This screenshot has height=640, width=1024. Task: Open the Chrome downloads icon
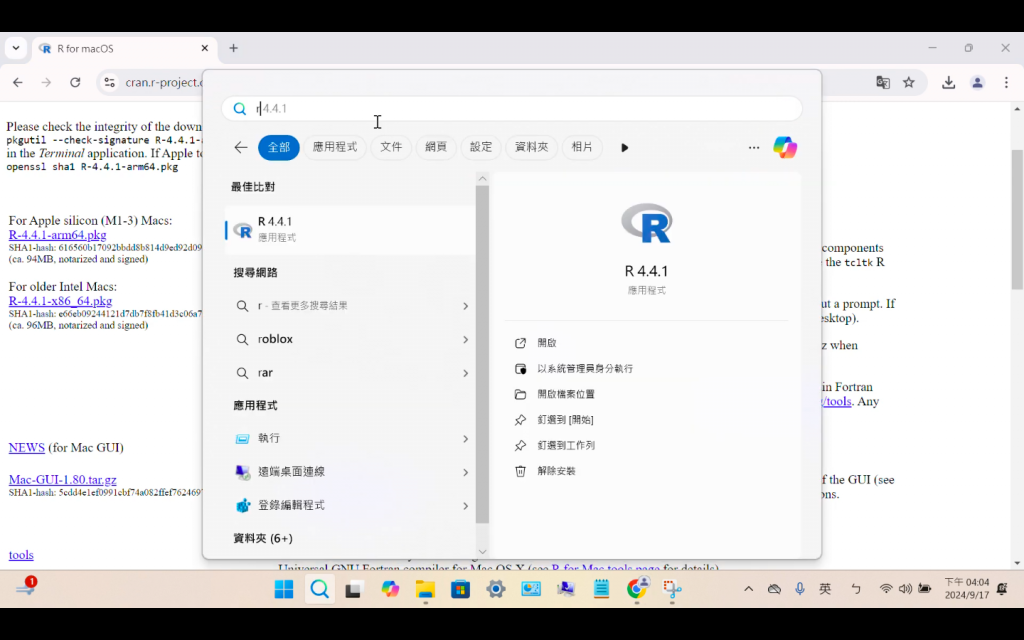pyautogui.click(x=948, y=82)
